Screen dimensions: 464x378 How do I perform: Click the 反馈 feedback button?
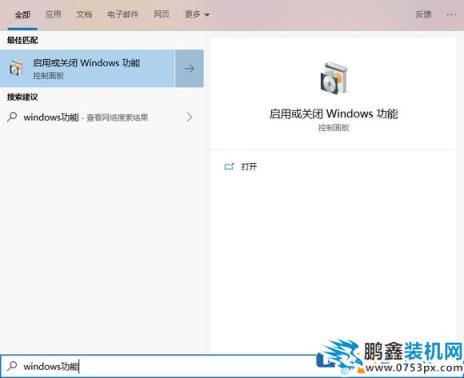[x=423, y=14]
